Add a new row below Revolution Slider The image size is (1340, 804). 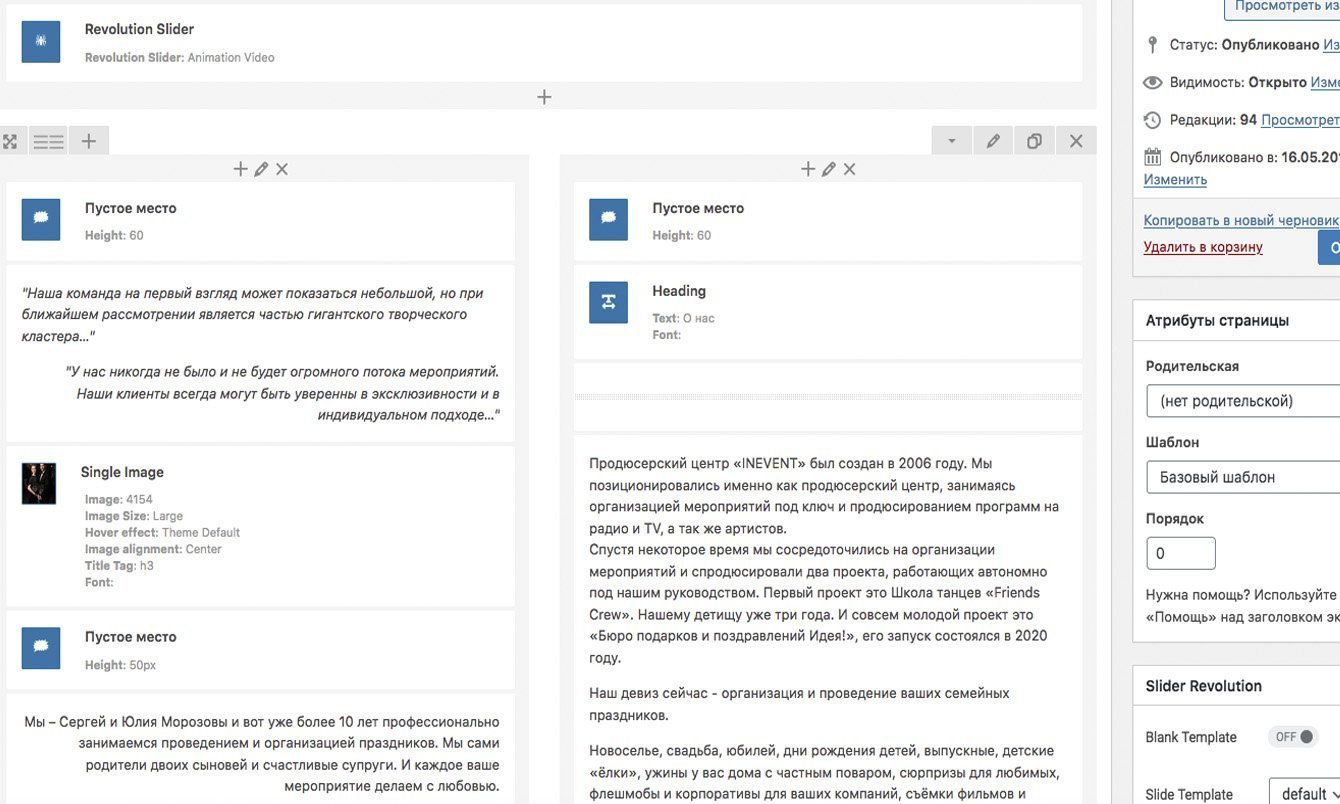point(544,97)
